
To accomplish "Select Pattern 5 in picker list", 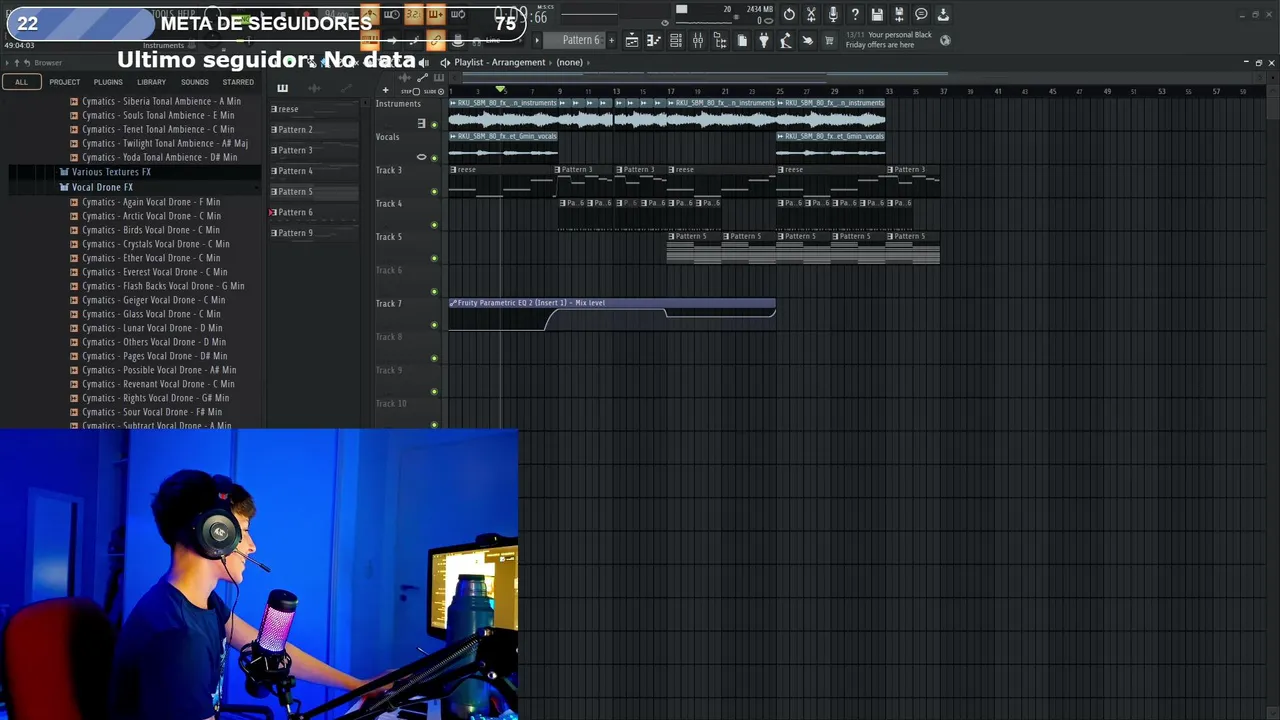I will (x=314, y=192).
